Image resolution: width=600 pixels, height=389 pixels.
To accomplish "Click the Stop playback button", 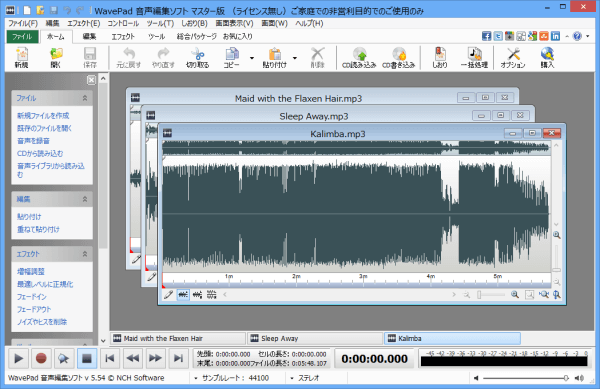I will pos(87,358).
